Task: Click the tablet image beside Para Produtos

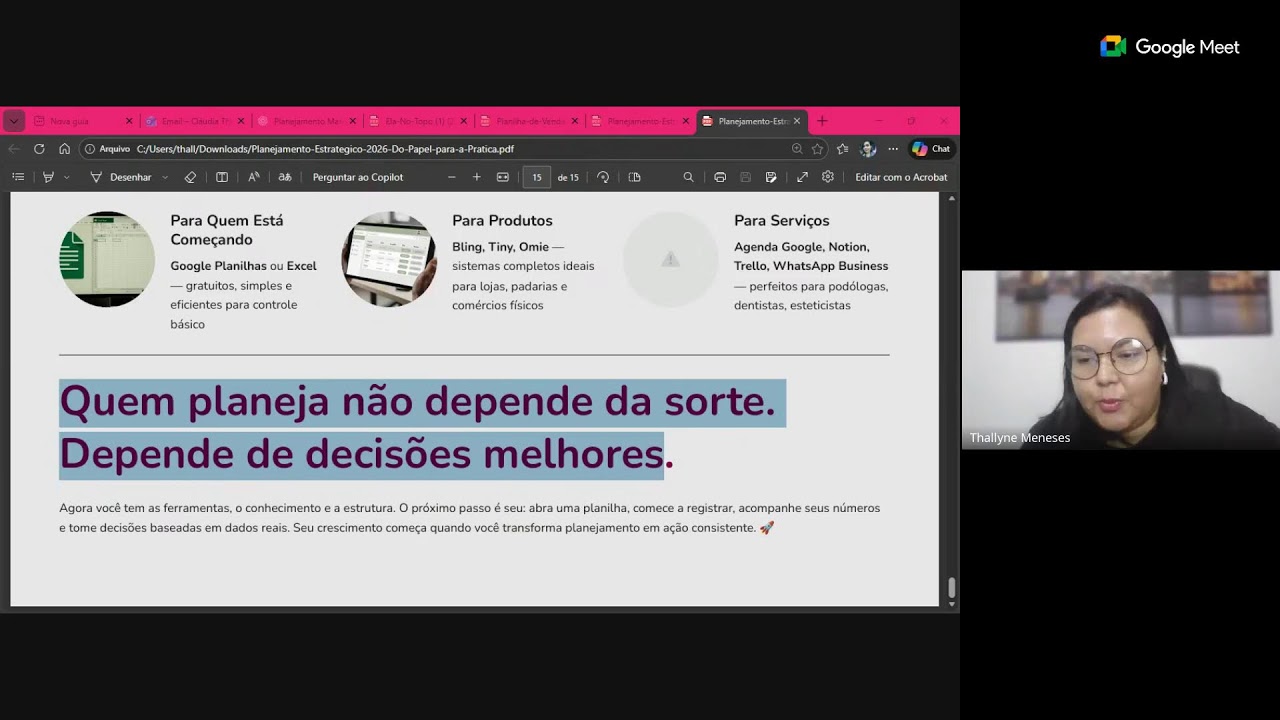Action: [x=389, y=259]
